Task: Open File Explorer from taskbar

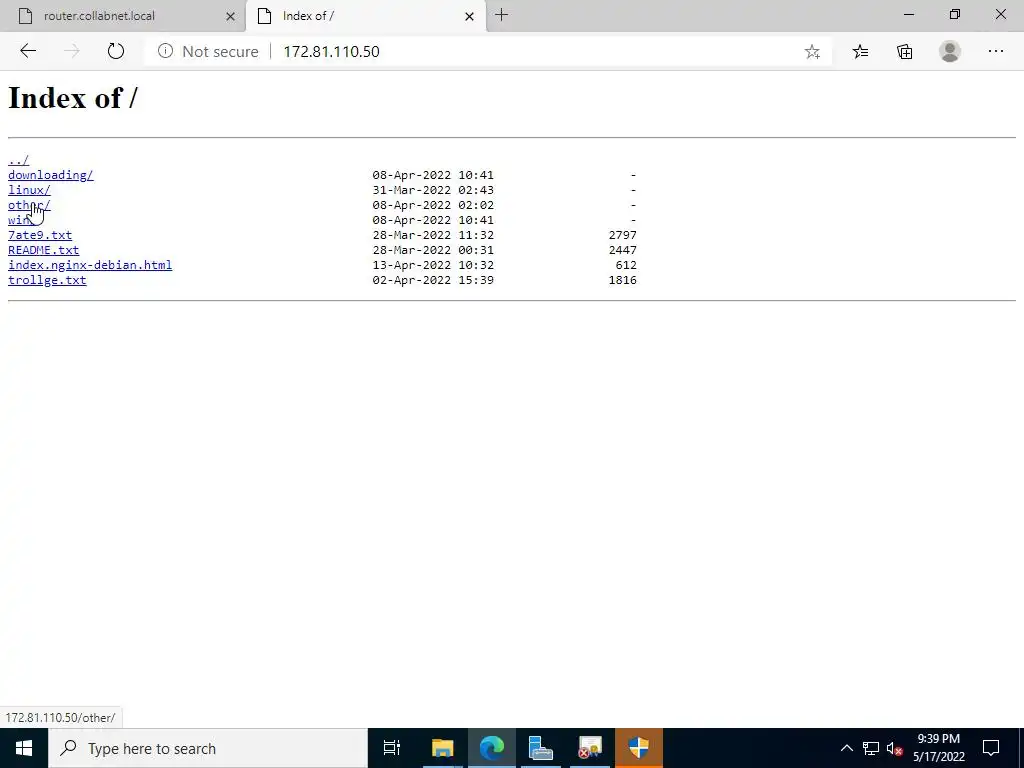Action: coord(442,748)
